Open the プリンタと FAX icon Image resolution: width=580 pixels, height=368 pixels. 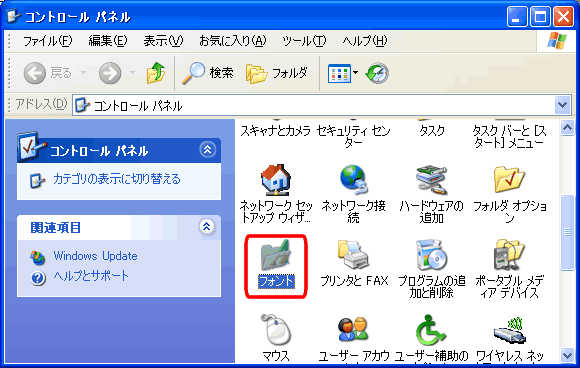(354, 255)
